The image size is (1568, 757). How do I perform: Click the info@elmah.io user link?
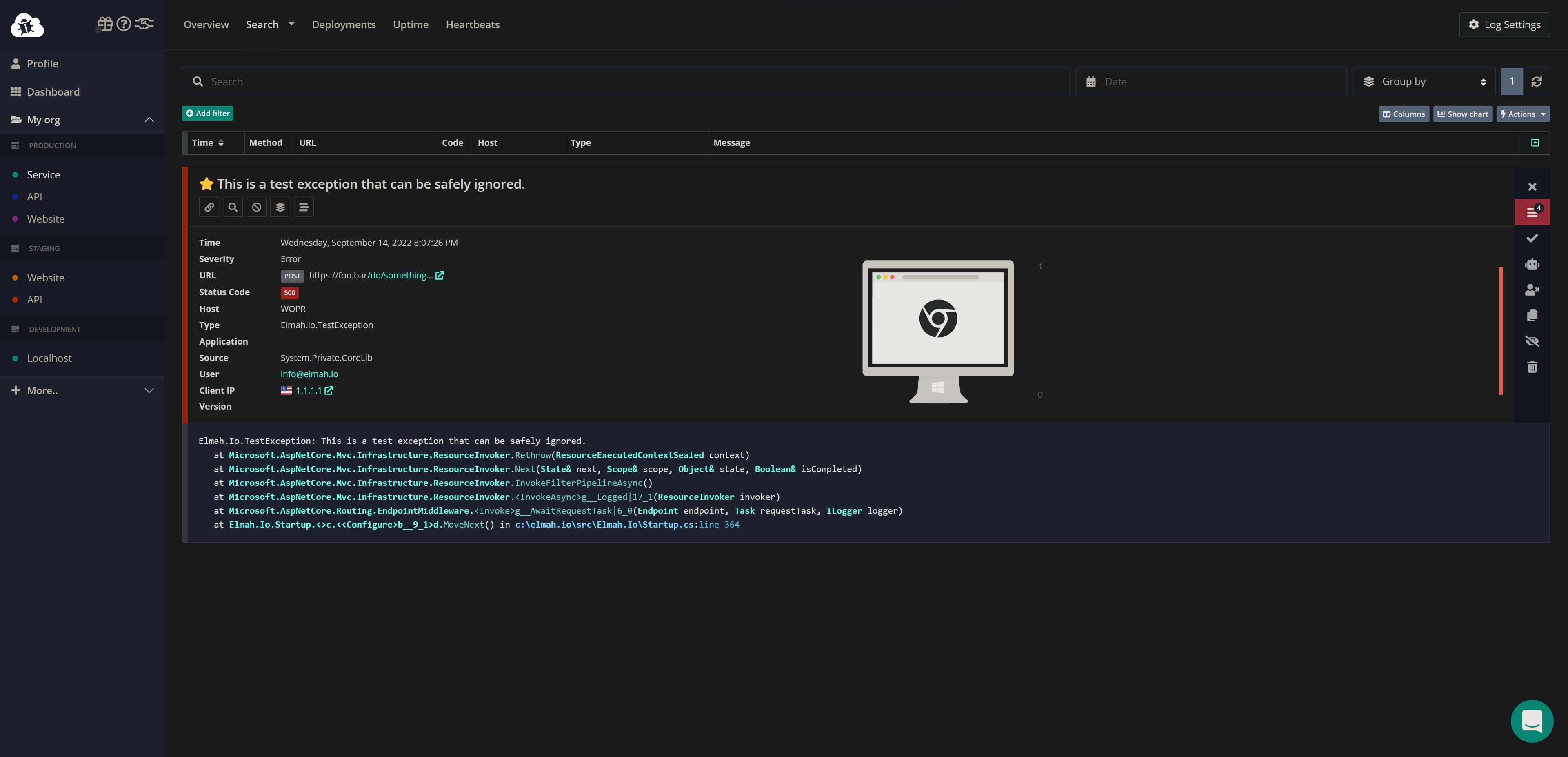pos(309,374)
